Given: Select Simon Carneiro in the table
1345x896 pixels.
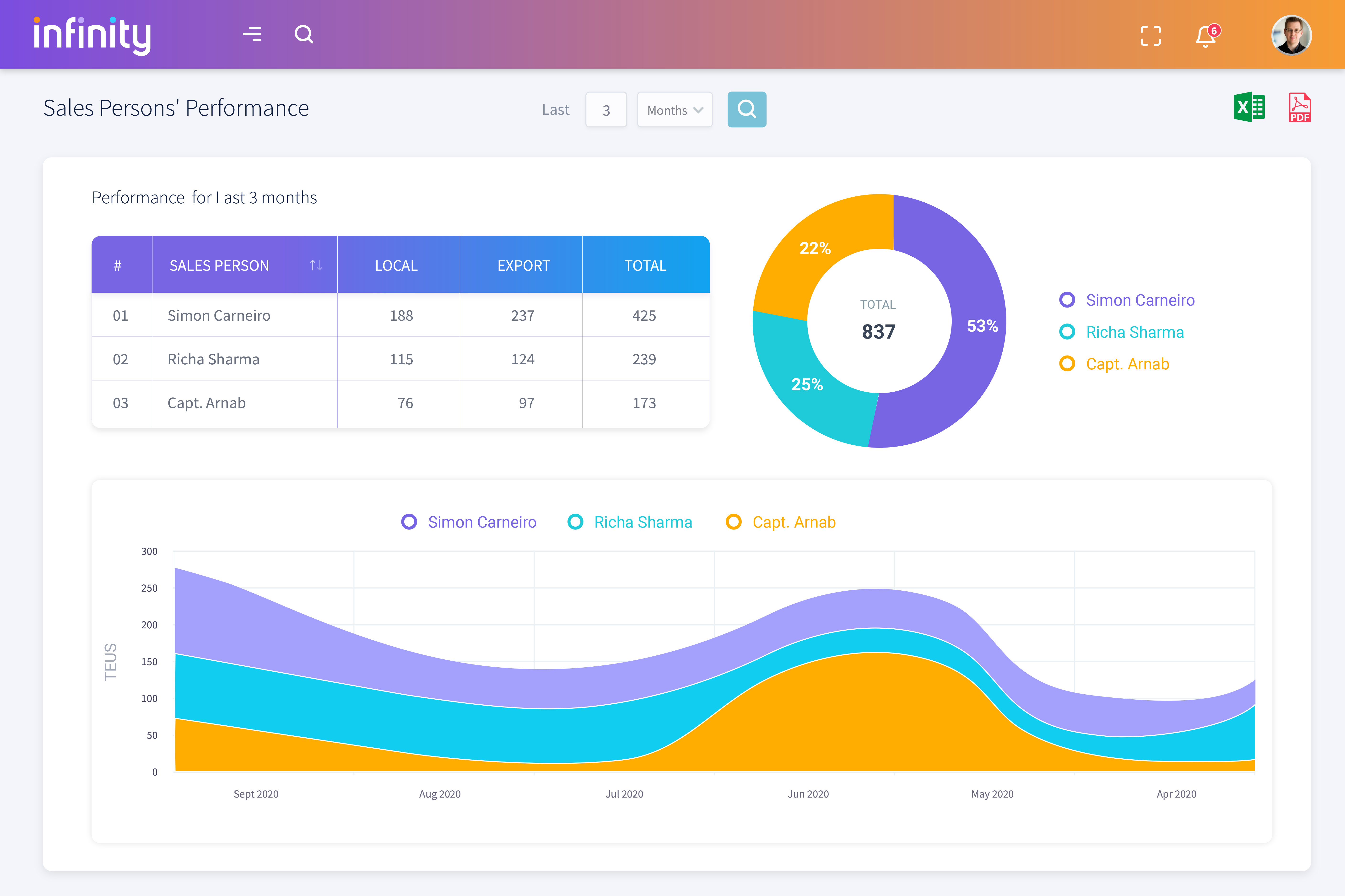Looking at the screenshot, I should click(219, 315).
